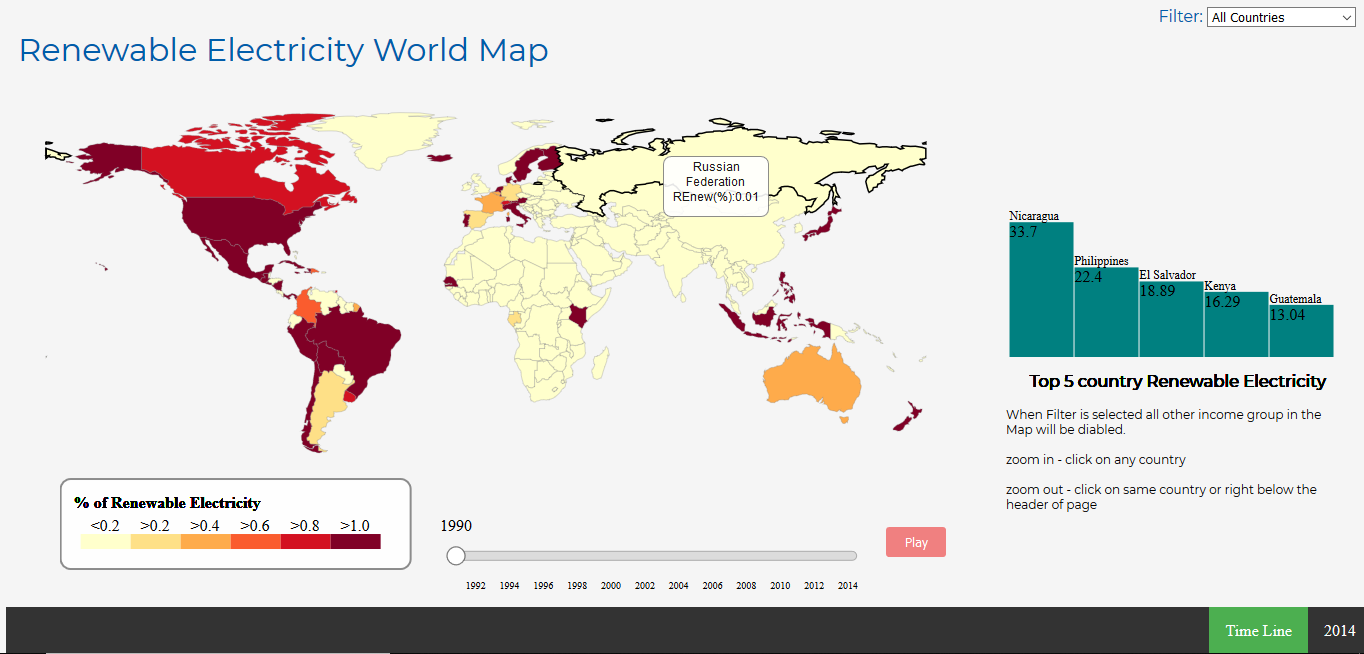Select Colombia on the world map
The width and height of the screenshot is (1364, 654).
(x=310, y=305)
